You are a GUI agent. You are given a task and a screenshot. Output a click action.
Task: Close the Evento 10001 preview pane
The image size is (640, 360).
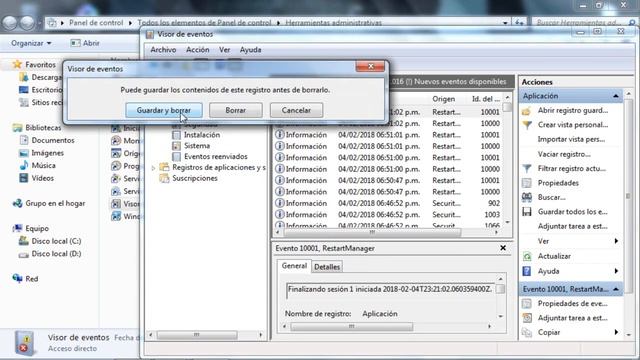point(503,248)
